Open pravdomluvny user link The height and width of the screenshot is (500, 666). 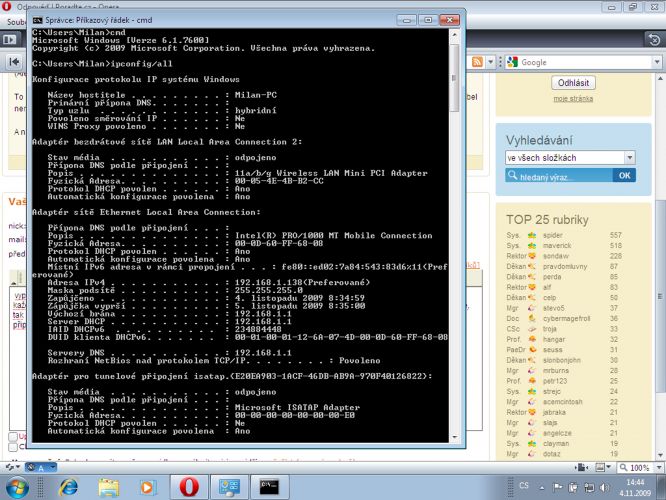click(x=565, y=266)
